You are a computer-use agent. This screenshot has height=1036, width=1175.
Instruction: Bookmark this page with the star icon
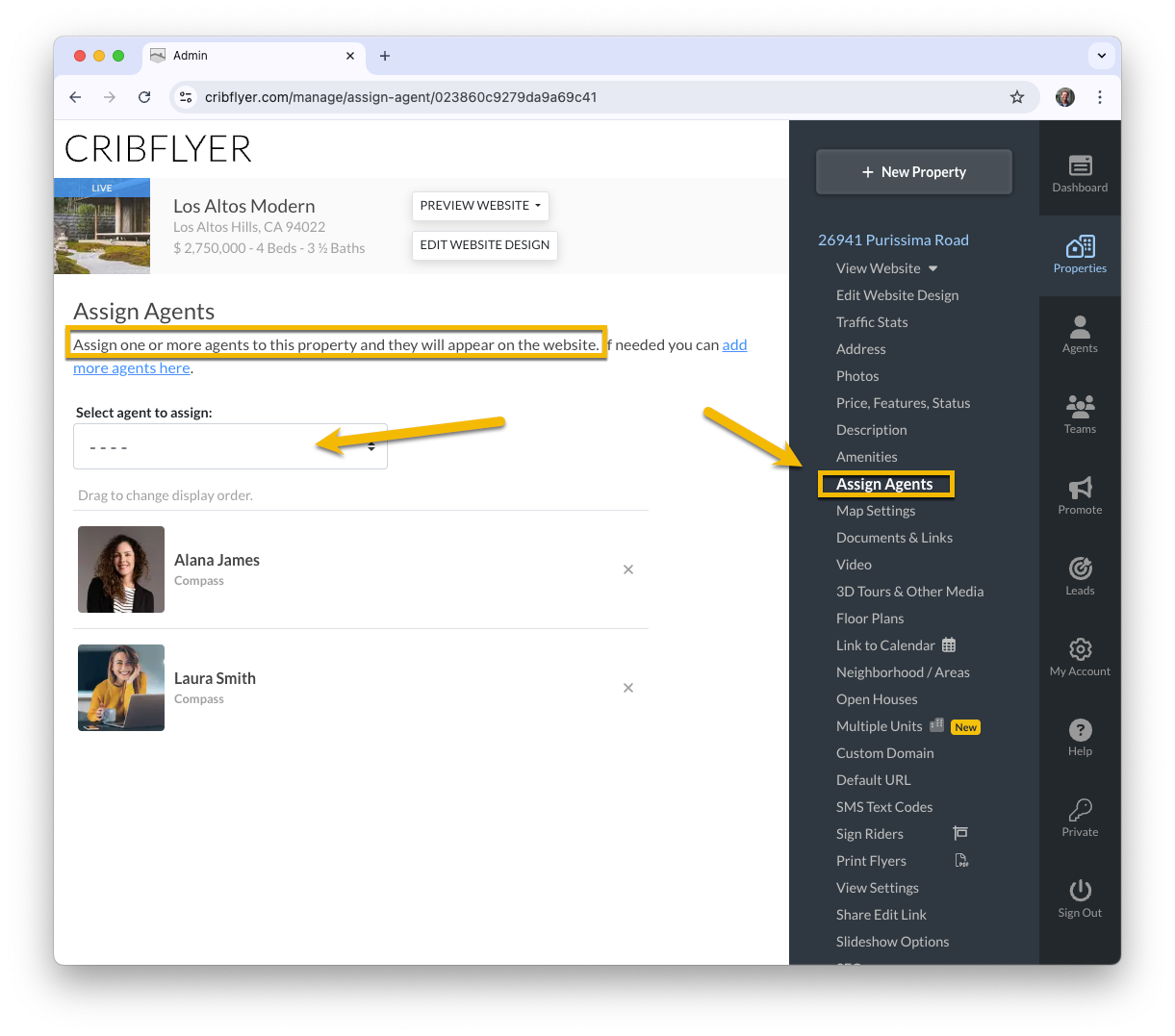1017,97
